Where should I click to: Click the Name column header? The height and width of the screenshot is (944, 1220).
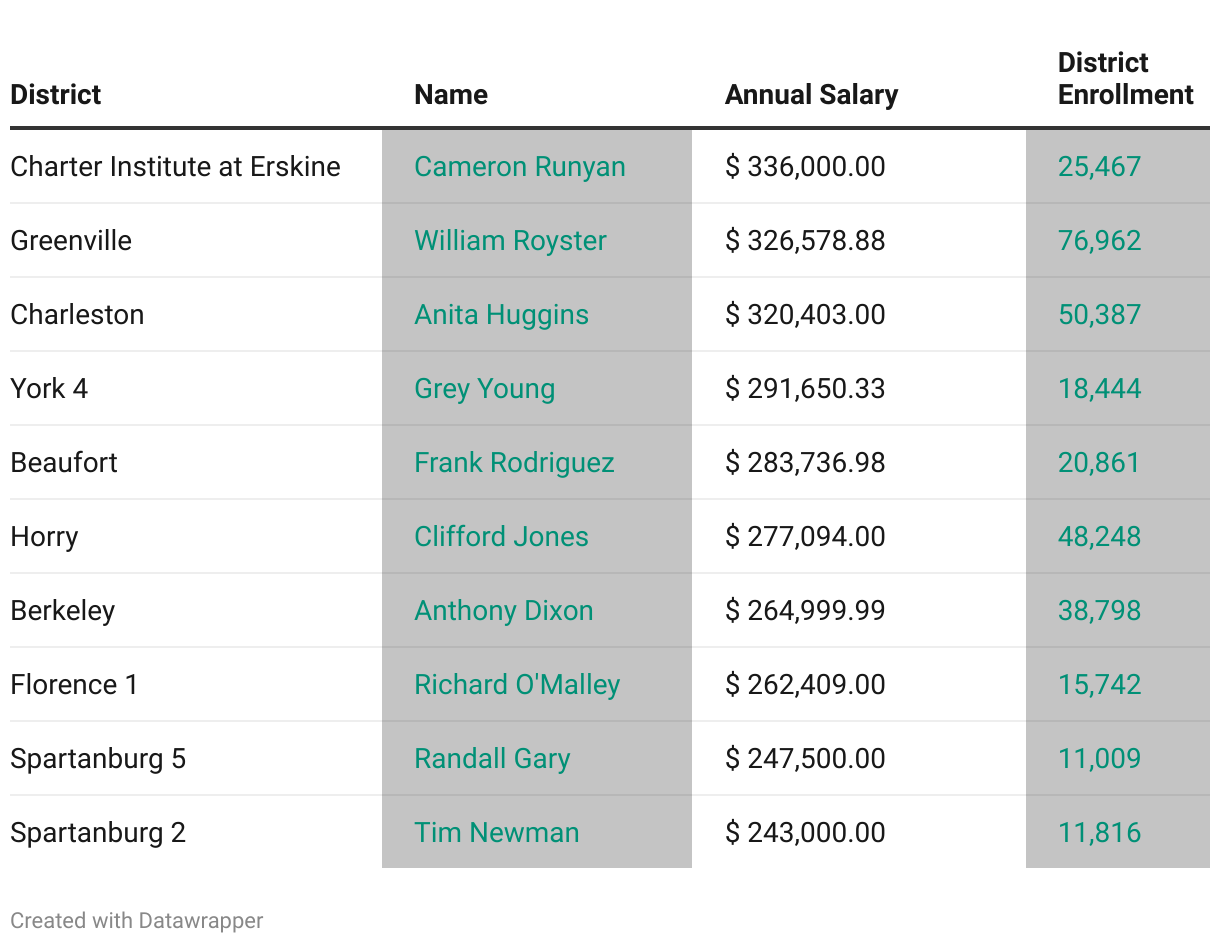(451, 95)
